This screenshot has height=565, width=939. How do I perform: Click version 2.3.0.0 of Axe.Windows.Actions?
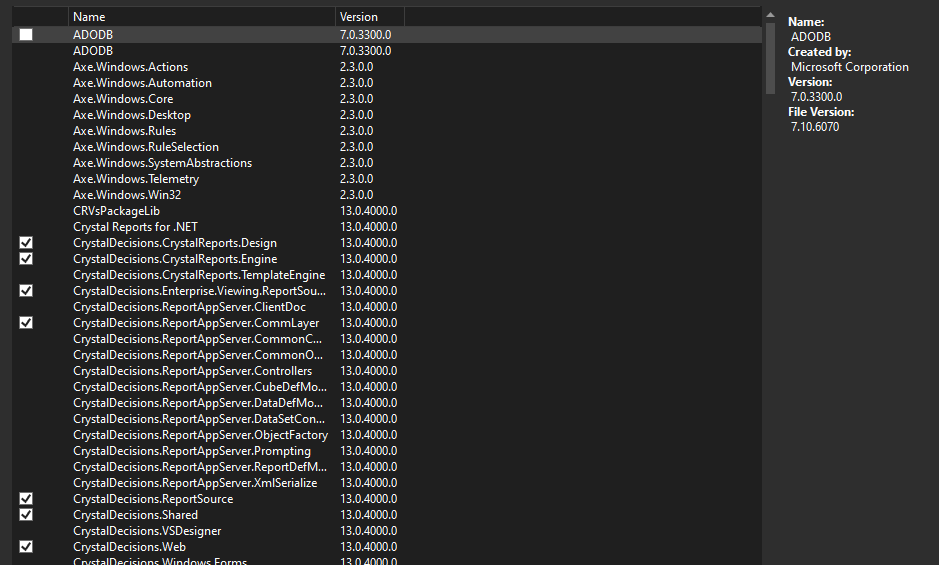pos(356,67)
